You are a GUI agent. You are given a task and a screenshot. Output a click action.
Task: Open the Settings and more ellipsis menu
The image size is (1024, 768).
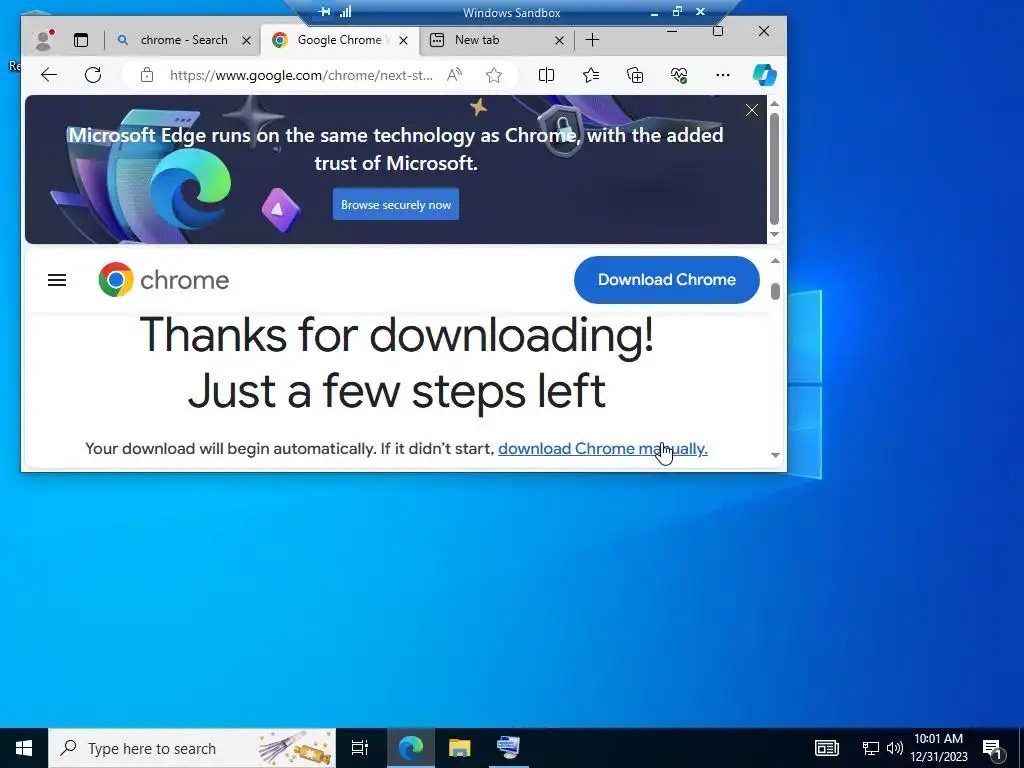pyautogui.click(x=723, y=75)
